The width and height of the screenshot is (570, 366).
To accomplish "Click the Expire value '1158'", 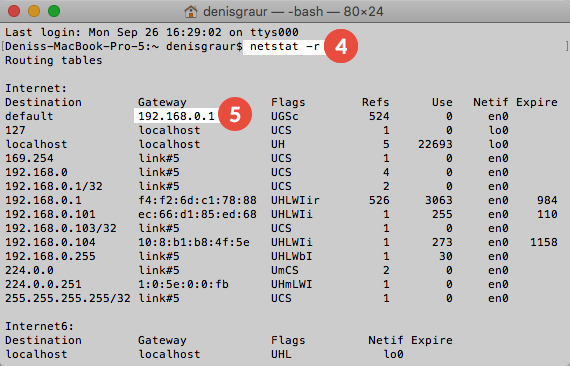I will pyautogui.click(x=544, y=242).
